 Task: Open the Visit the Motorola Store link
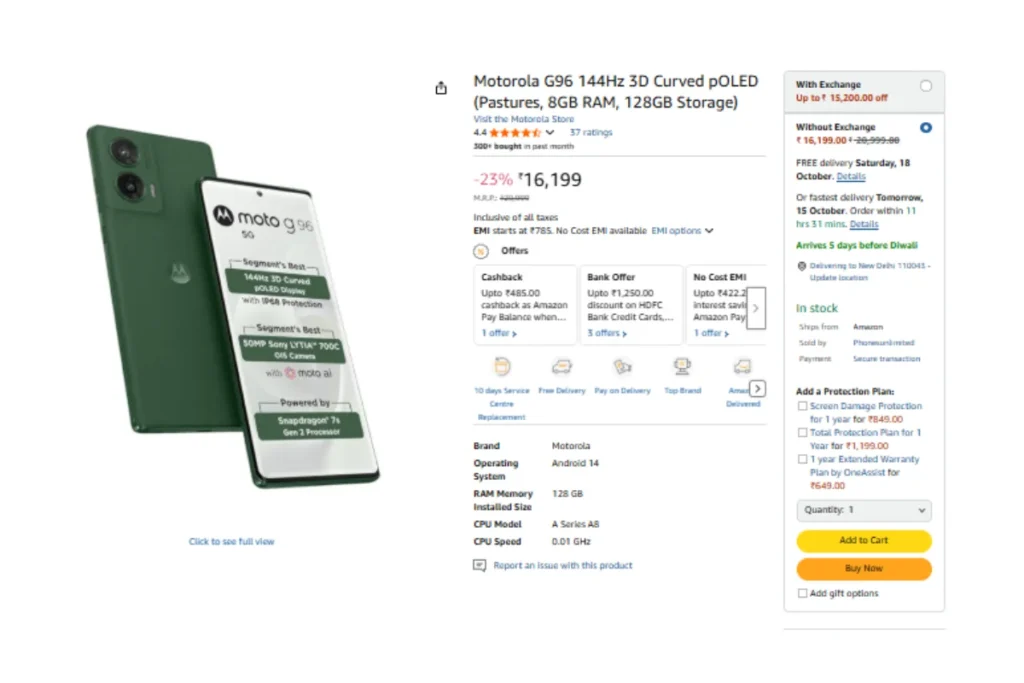[x=523, y=119]
